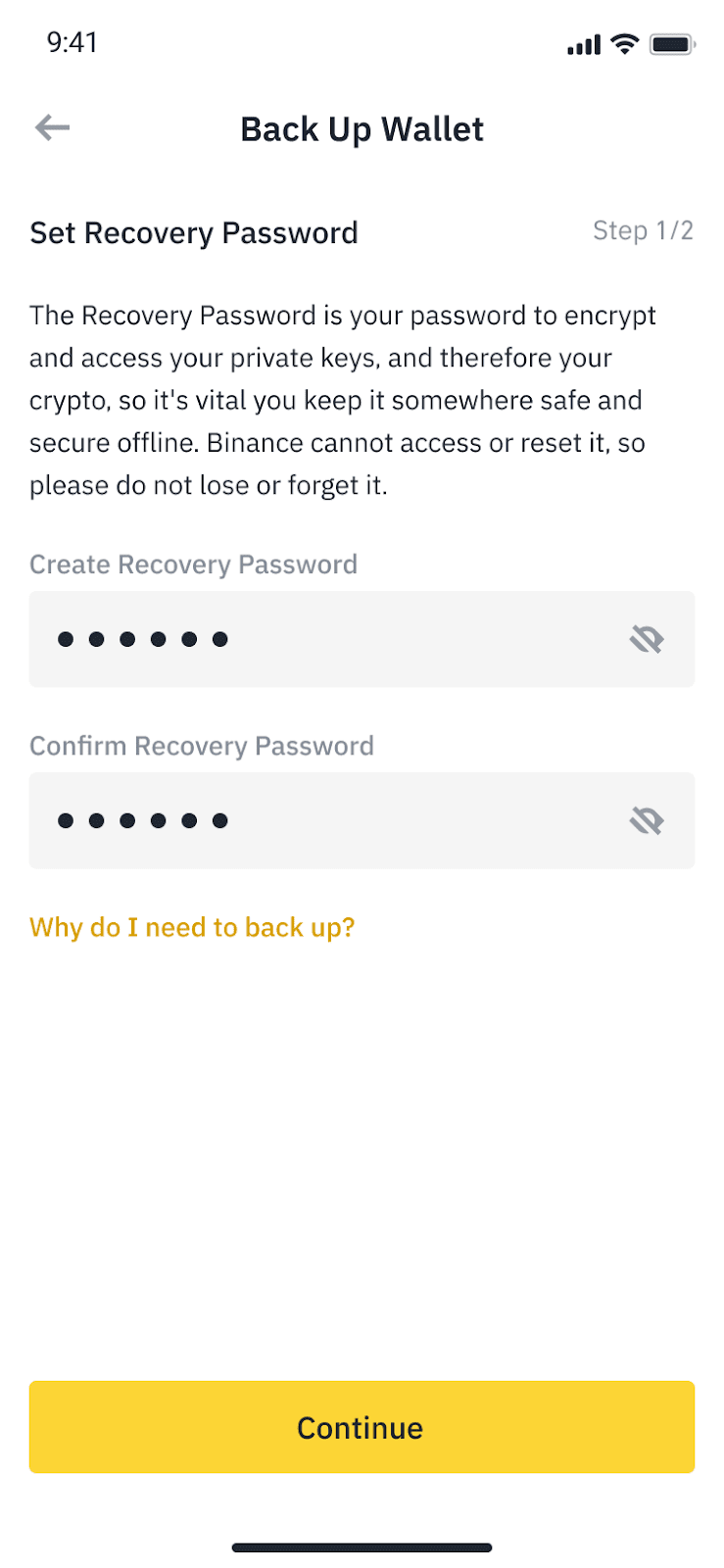Click the cellular signal strength icon
The width and height of the screenshot is (724, 1568).
[x=584, y=44]
